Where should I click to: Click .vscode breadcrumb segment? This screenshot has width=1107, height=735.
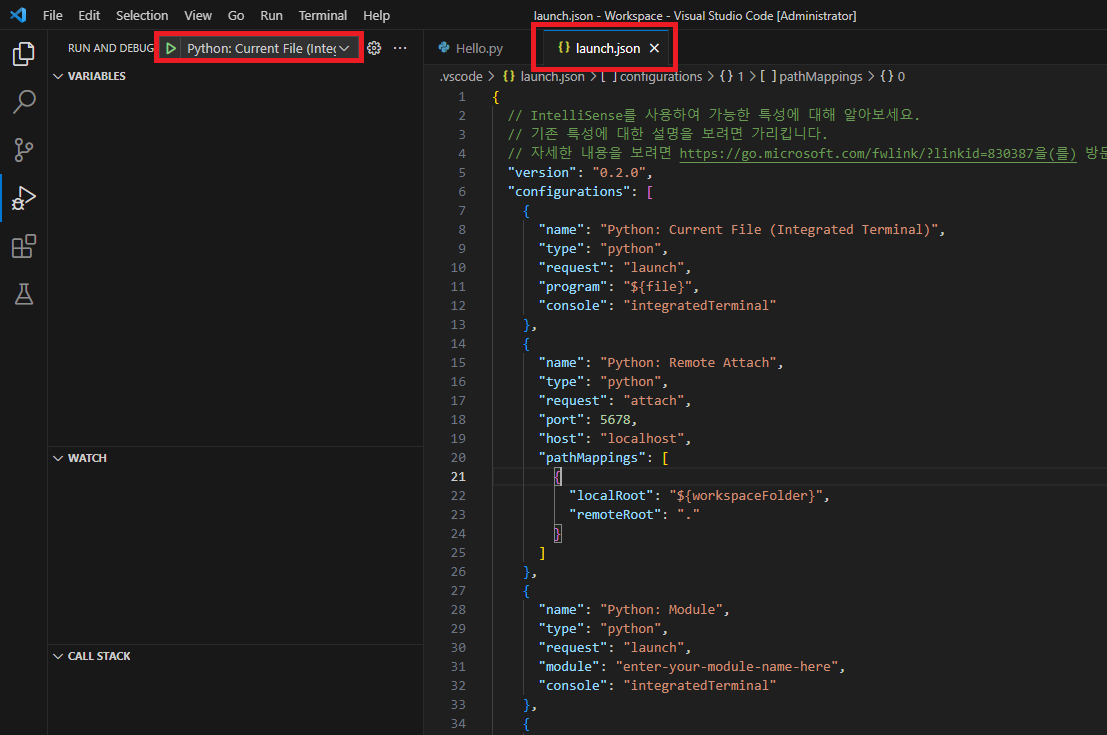pos(462,76)
